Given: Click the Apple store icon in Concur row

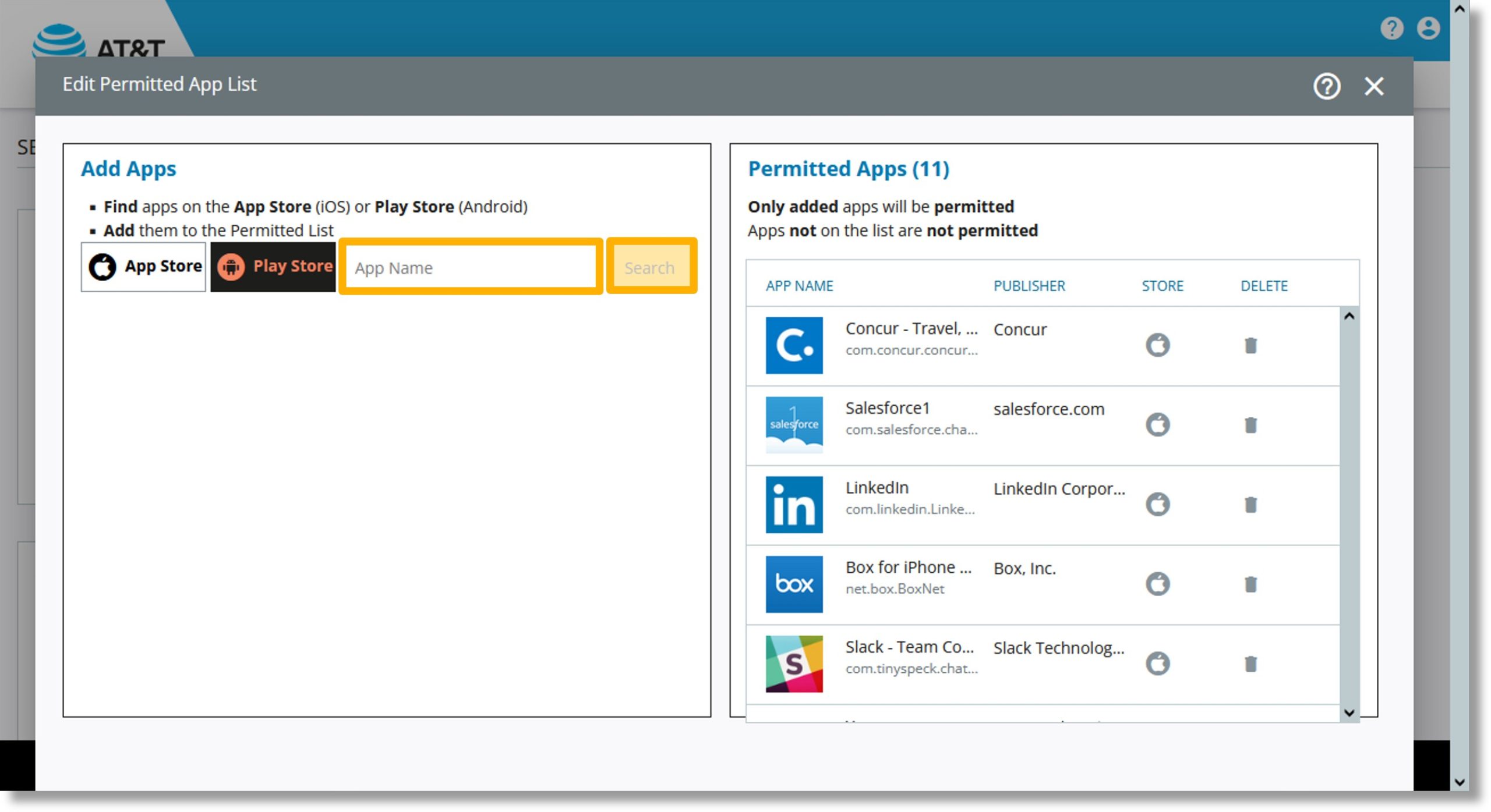Looking at the screenshot, I should pos(1157,345).
